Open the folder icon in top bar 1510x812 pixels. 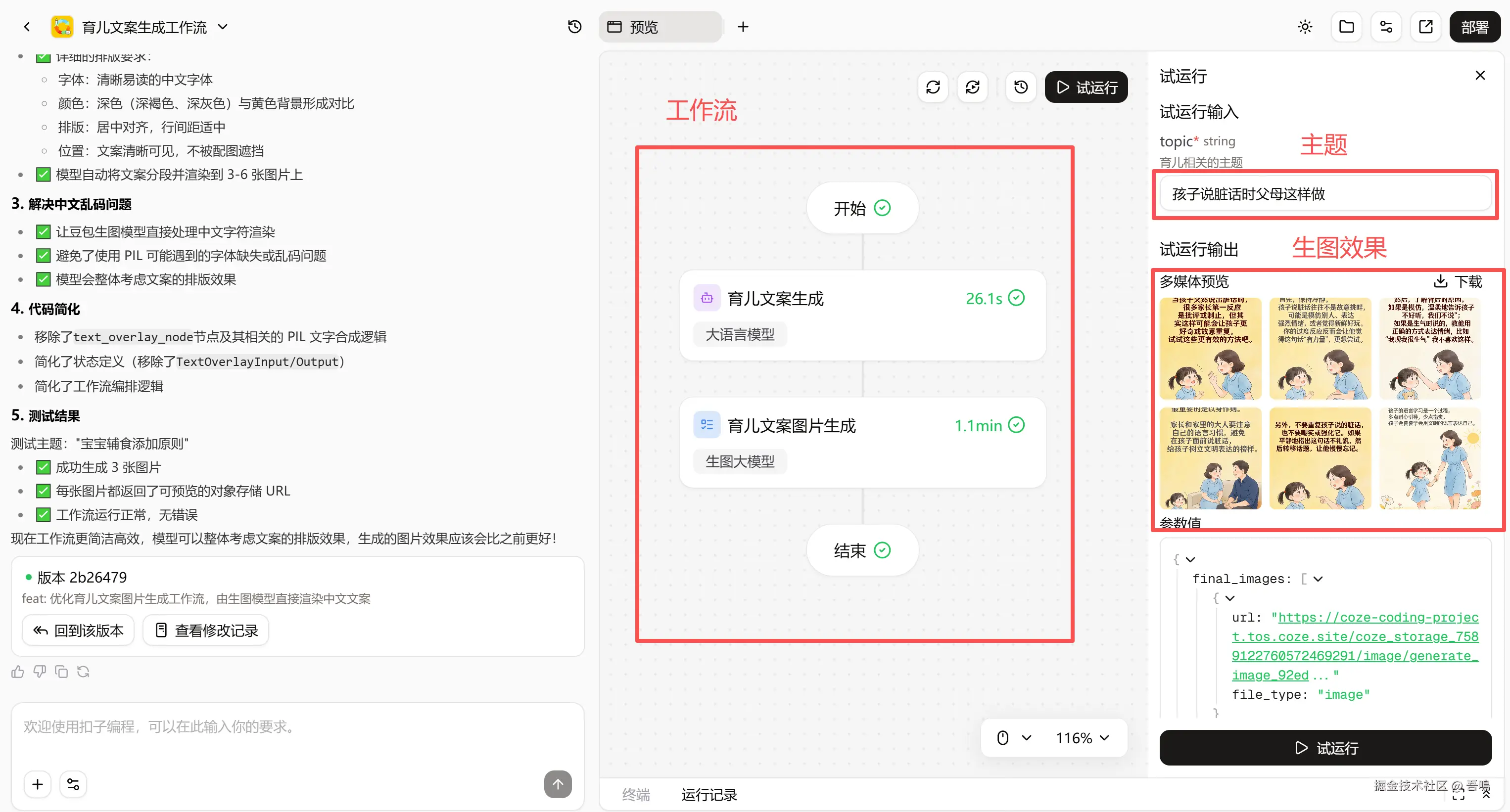point(1346,26)
